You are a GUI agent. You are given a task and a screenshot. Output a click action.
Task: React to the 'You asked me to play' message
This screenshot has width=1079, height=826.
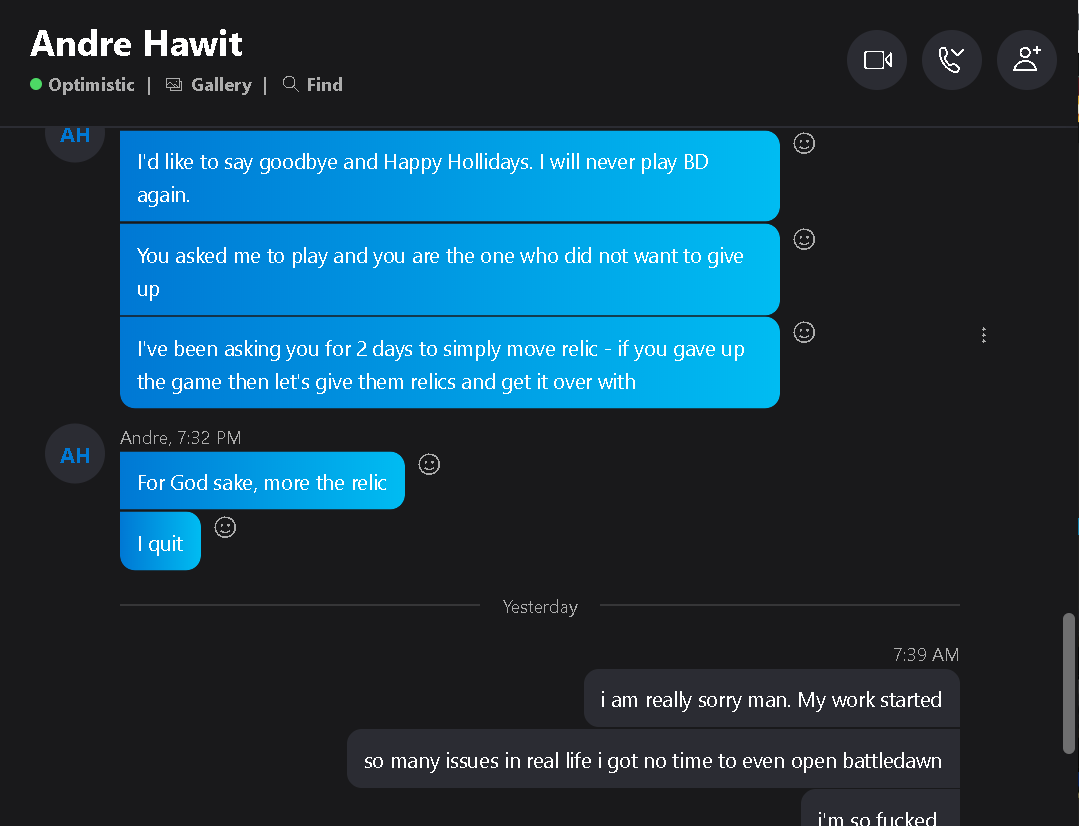[x=804, y=239]
